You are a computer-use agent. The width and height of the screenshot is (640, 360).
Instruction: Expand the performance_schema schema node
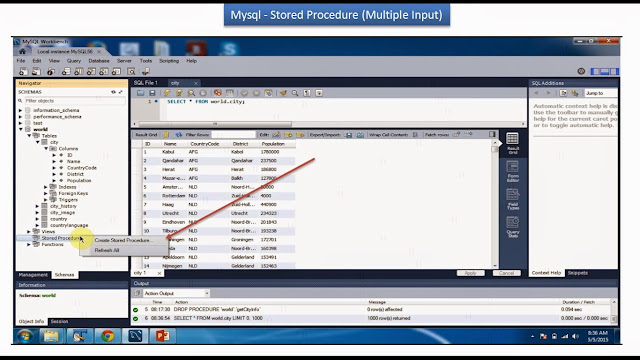tap(20, 117)
